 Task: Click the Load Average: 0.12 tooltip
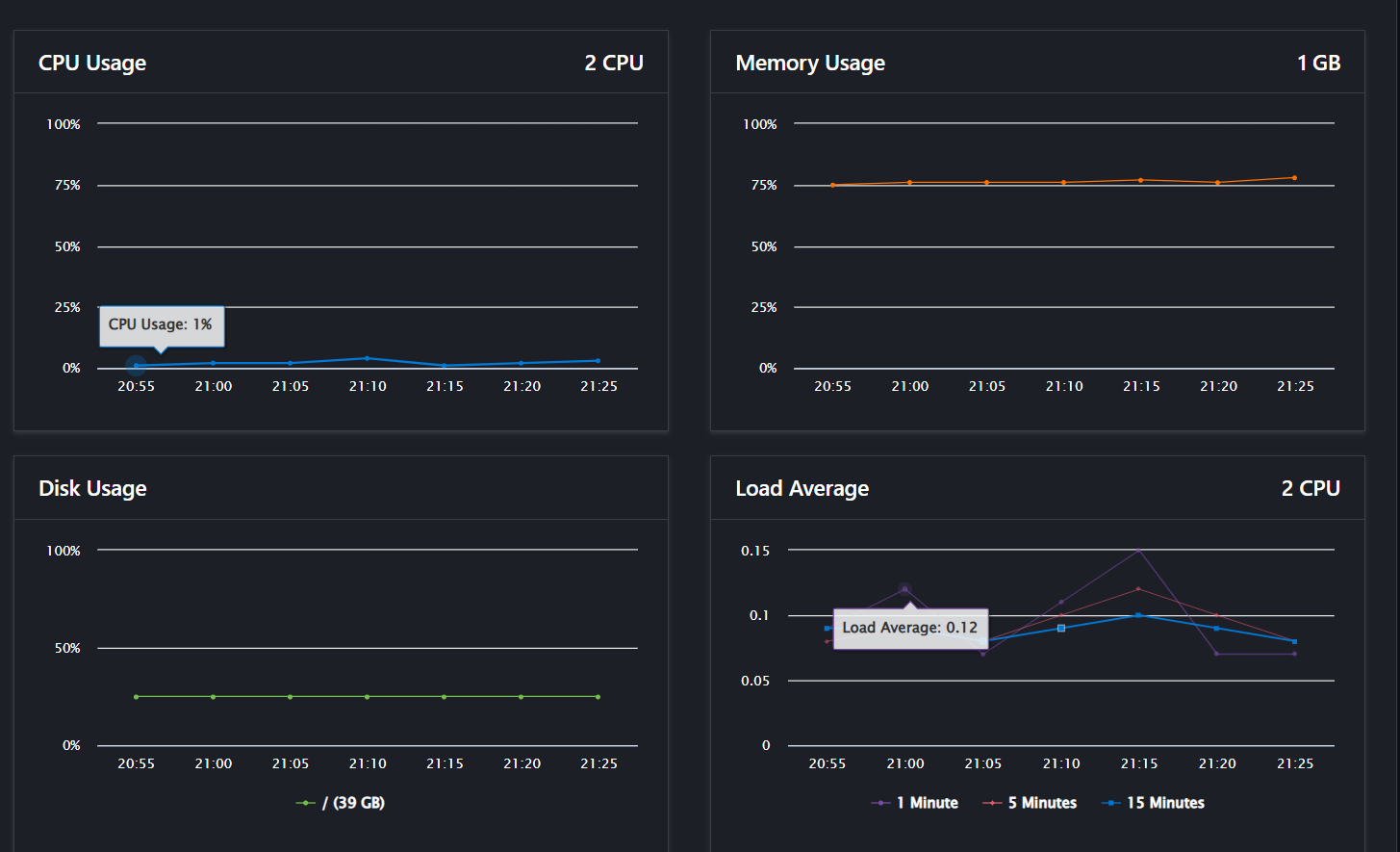coord(909,628)
